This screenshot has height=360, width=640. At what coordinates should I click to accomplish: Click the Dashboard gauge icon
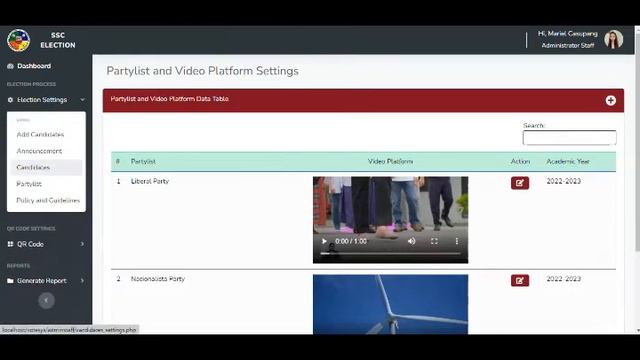10,66
